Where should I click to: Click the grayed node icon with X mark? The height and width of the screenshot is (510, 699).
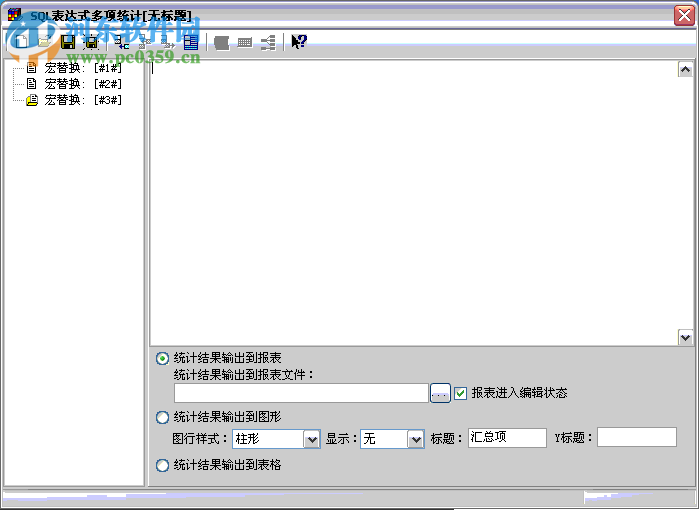(x=144, y=42)
